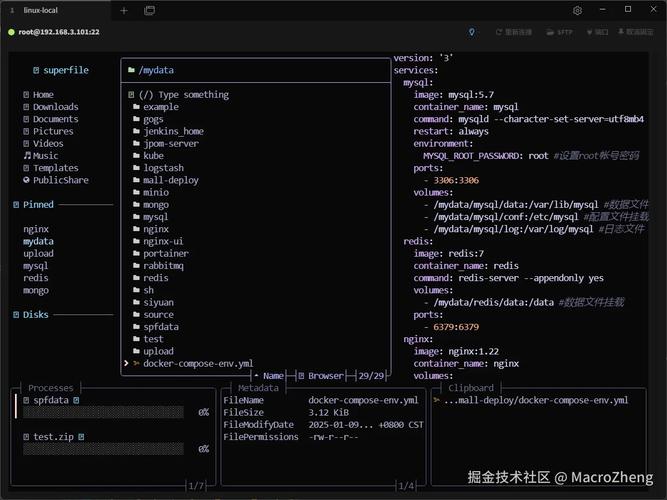Click the Name sort indicator
667x500 pixels.
pyautogui.click(x=269, y=376)
